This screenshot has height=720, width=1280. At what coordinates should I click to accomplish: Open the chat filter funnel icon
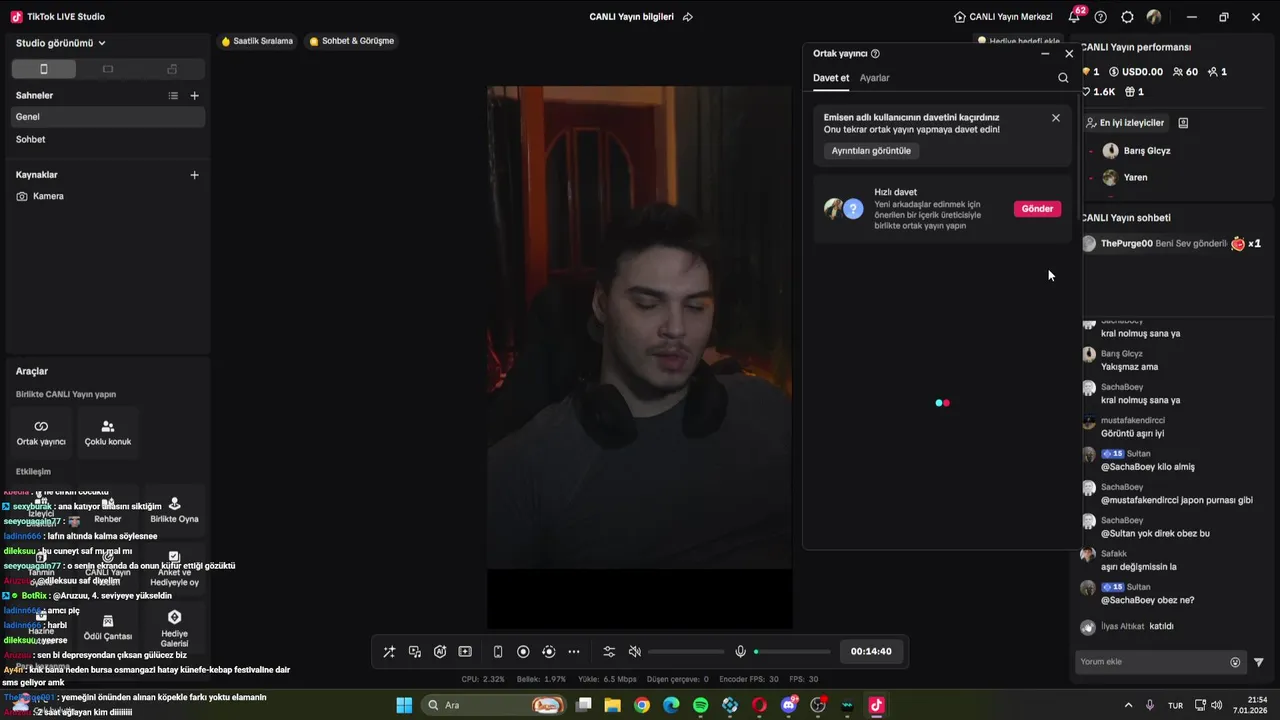pos(1259,662)
